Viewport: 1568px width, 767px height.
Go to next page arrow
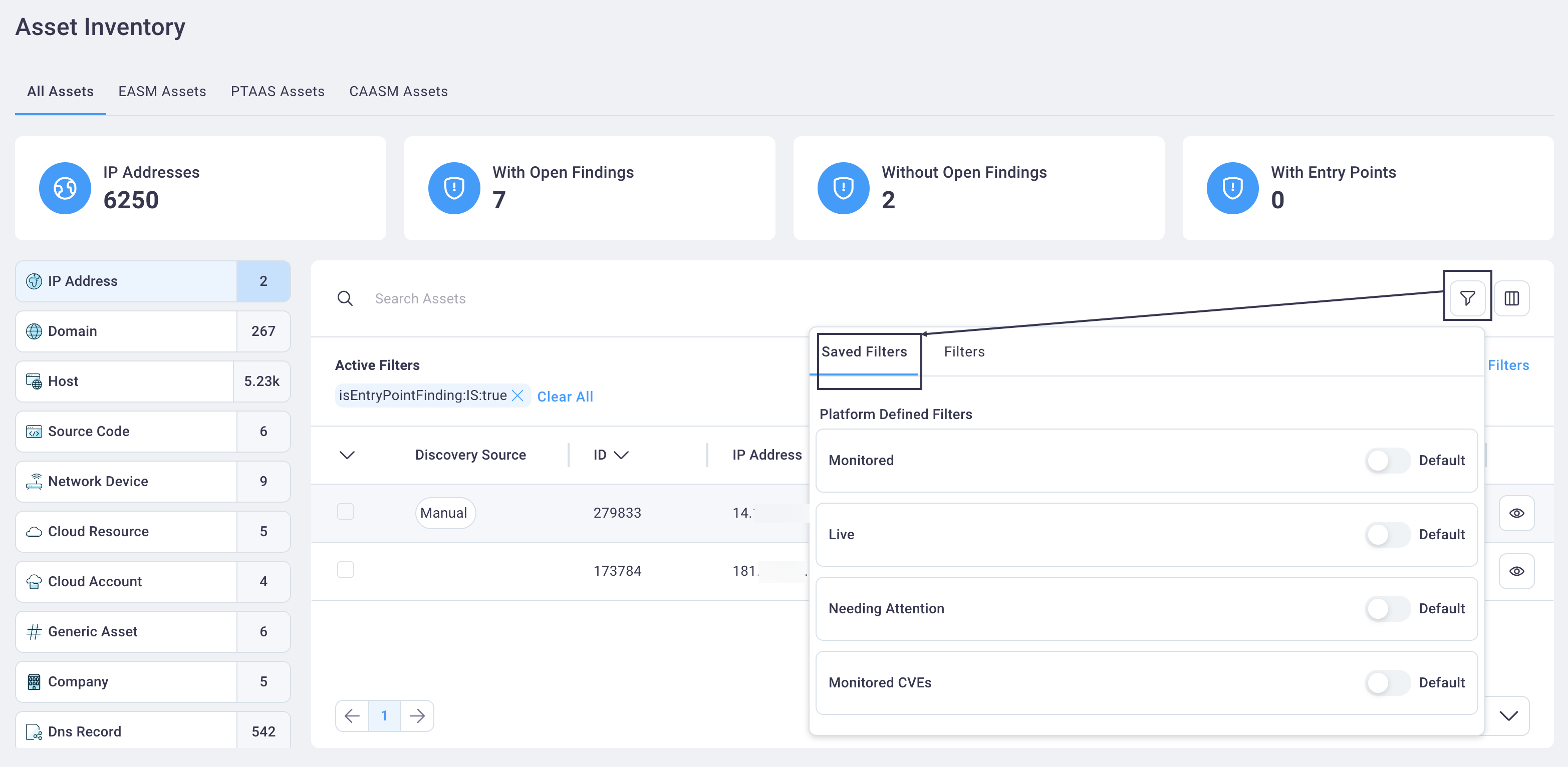coord(418,716)
